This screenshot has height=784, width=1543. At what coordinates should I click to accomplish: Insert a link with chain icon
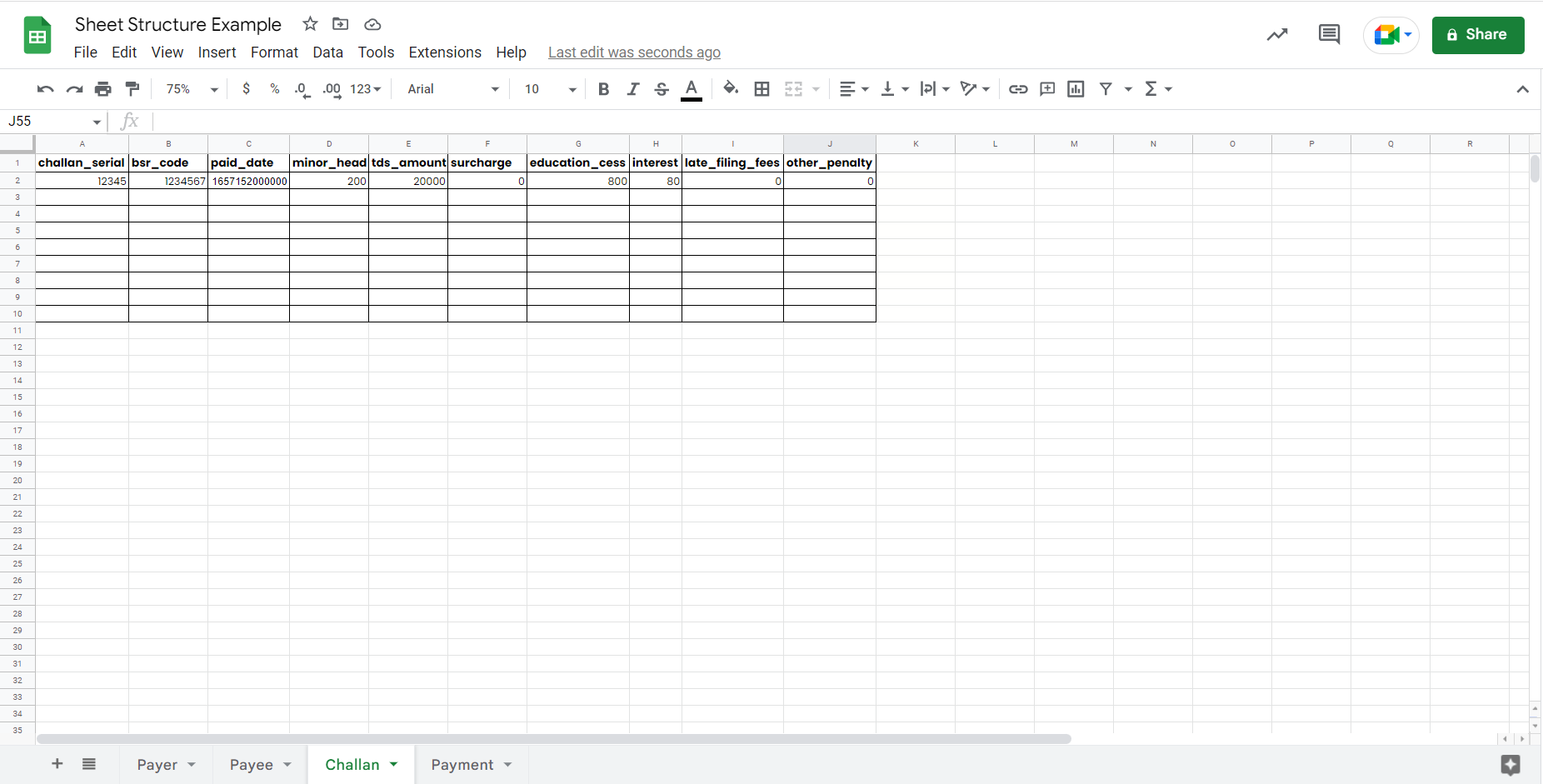[1018, 89]
